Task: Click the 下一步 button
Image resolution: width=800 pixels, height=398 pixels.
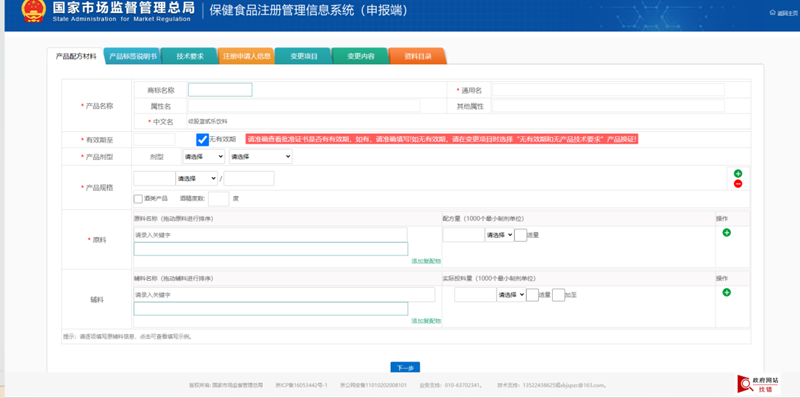Action: click(405, 367)
